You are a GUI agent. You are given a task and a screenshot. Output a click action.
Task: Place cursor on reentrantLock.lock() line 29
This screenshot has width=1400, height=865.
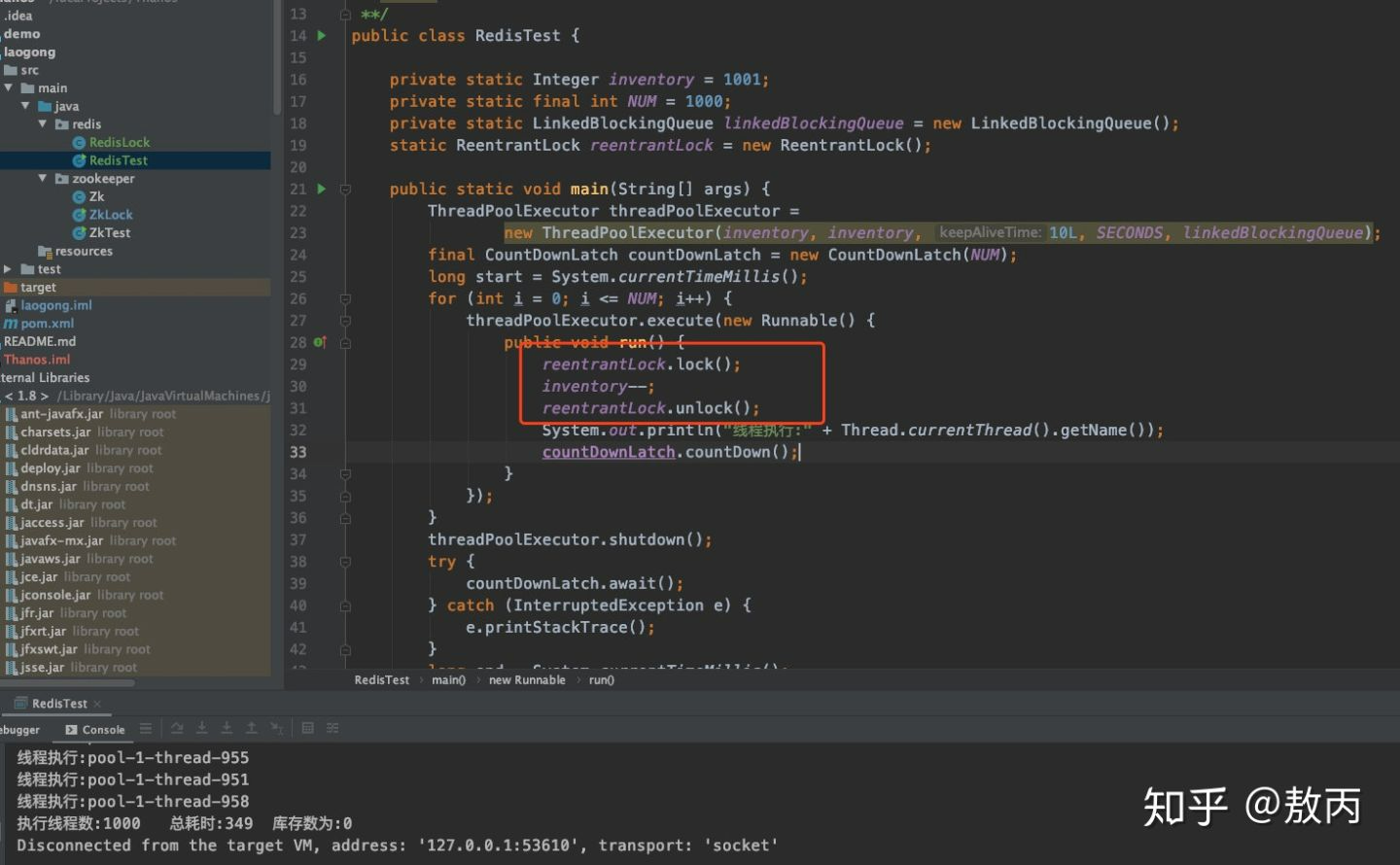[641, 364]
